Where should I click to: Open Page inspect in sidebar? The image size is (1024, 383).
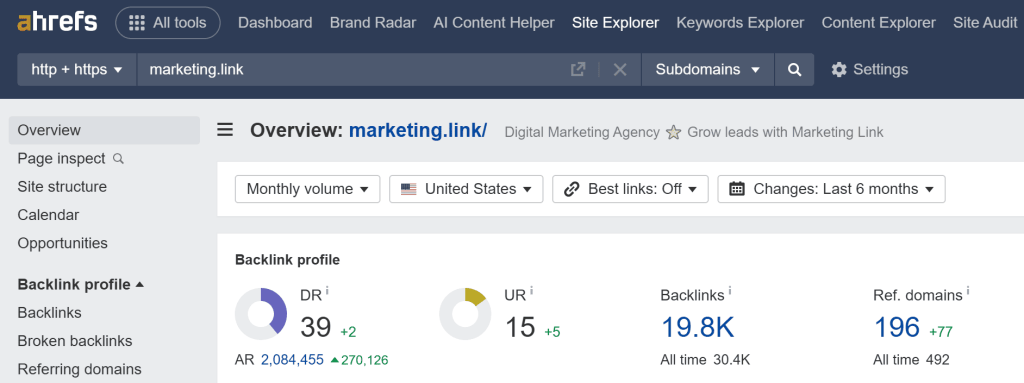coord(71,158)
